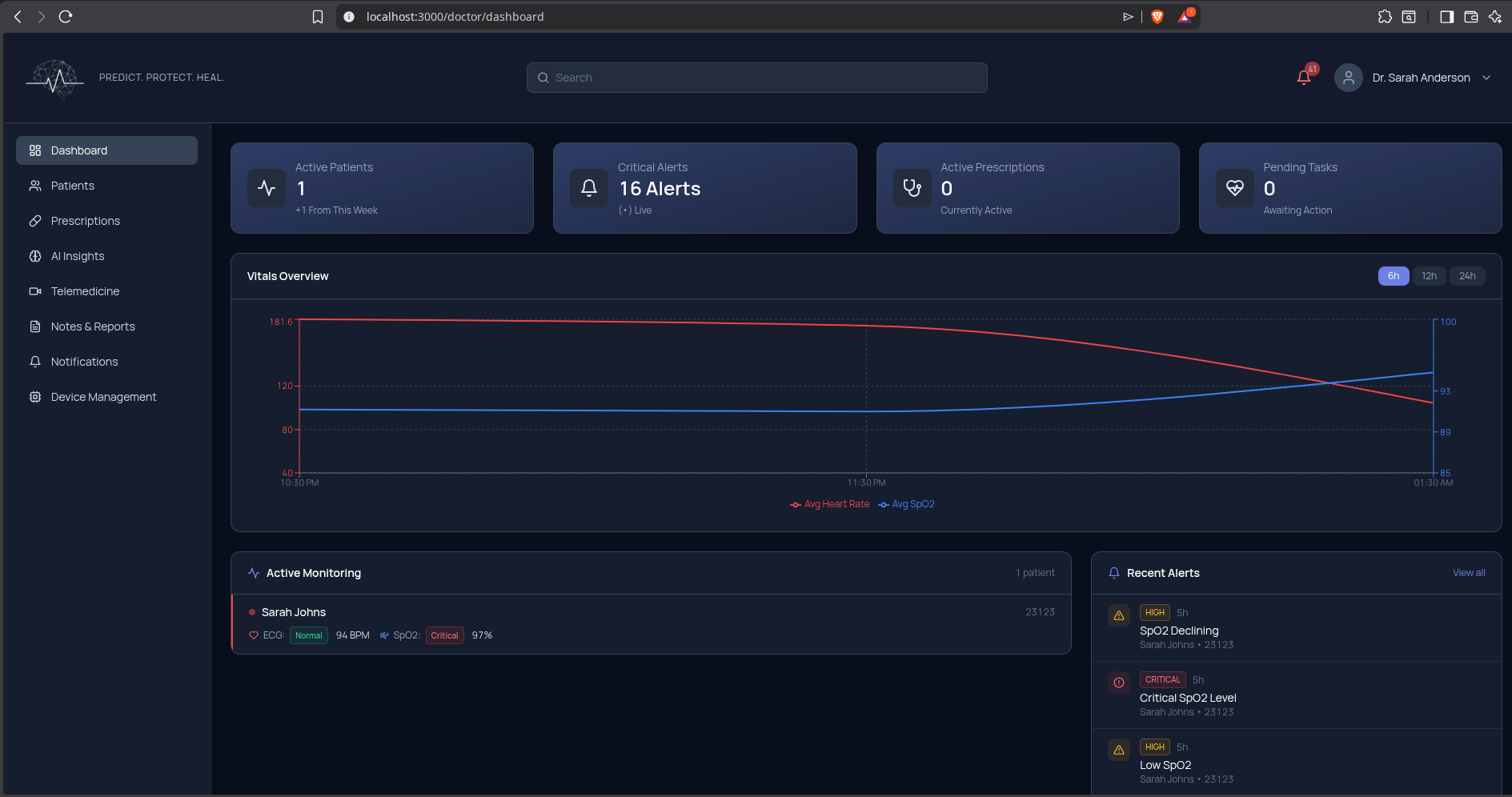Select the Prescriptions sidebar icon

[35, 220]
